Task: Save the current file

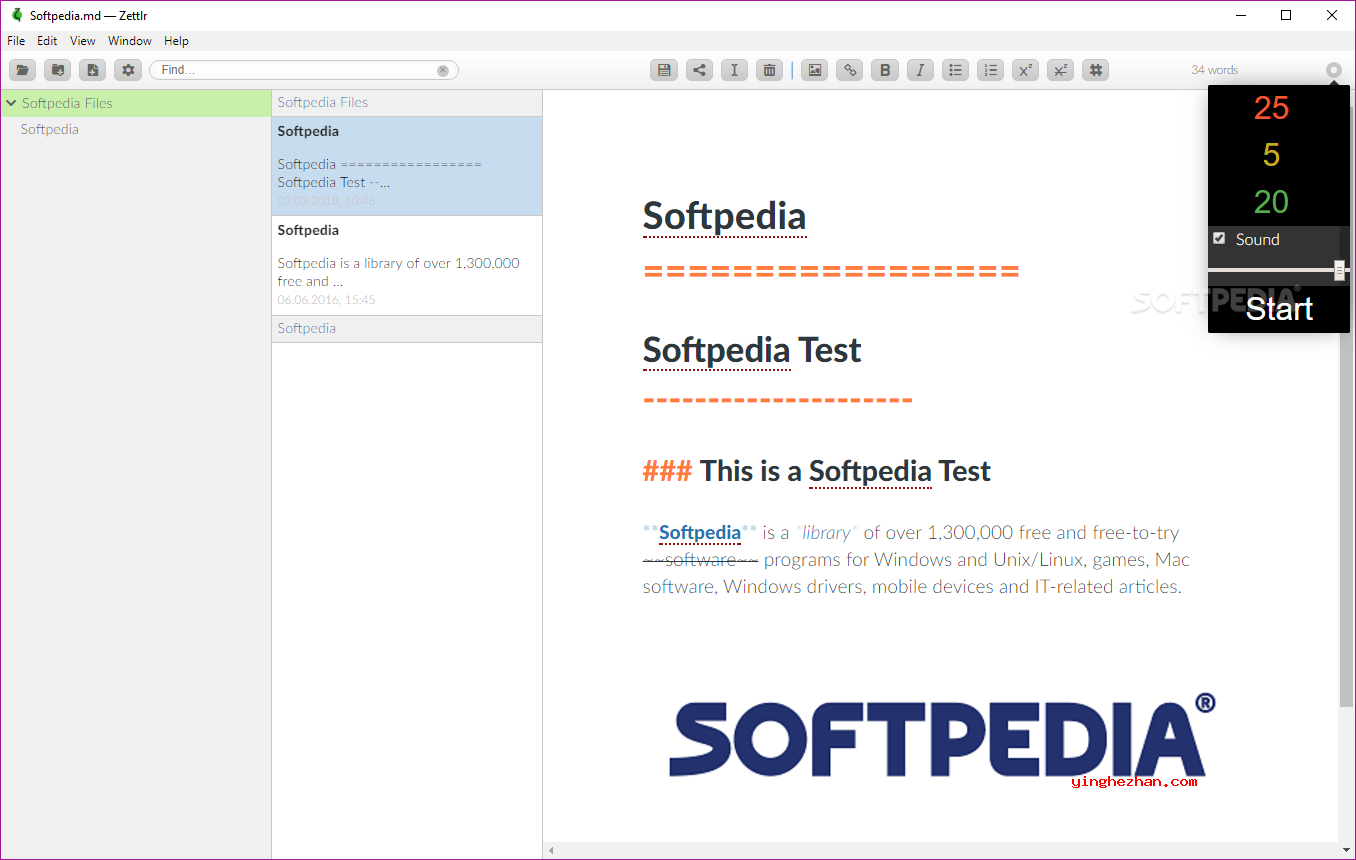Action: pyautogui.click(x=664, y=70)
